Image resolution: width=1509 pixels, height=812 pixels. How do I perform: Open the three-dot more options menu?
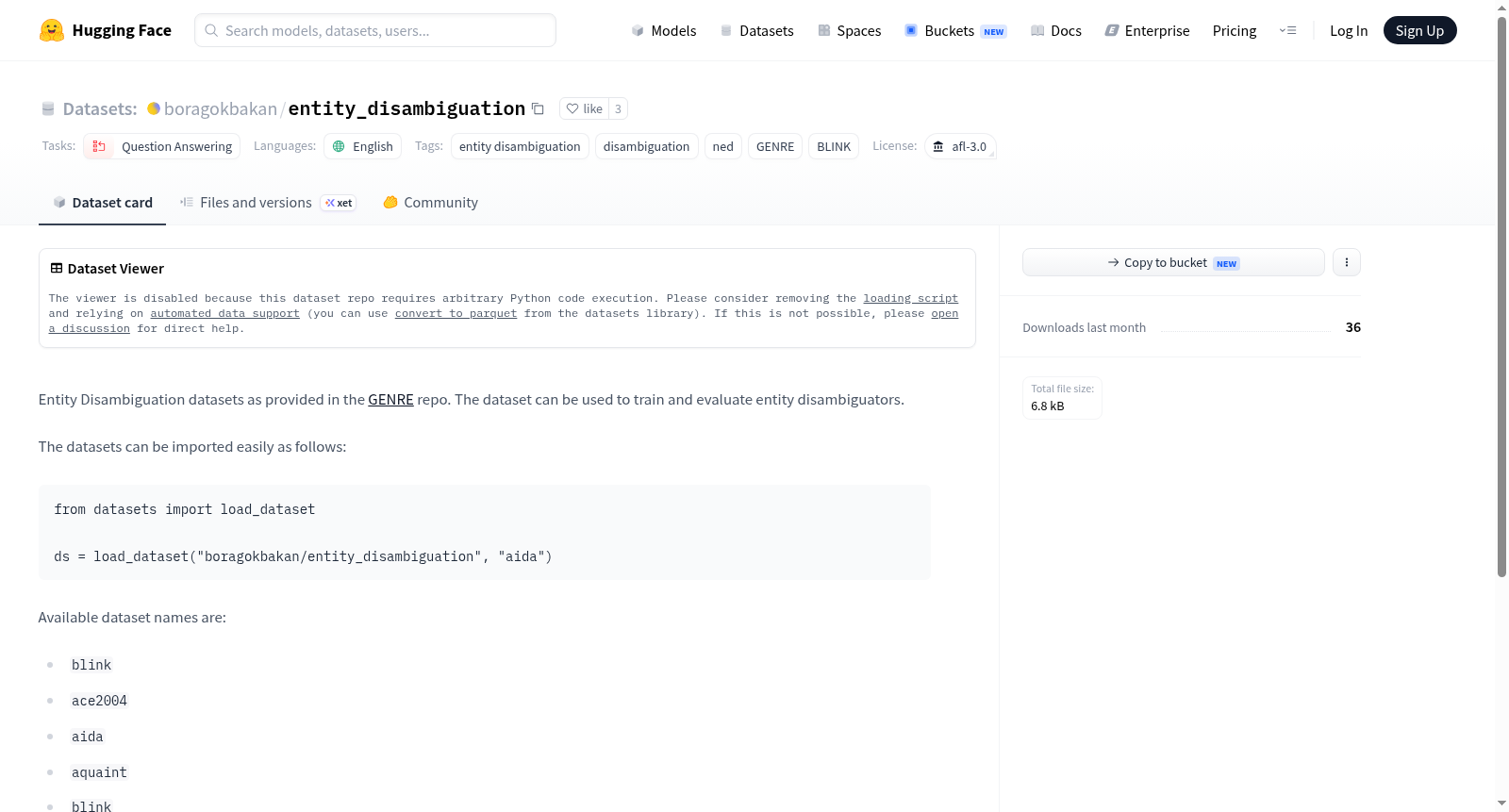point(1347,262)
